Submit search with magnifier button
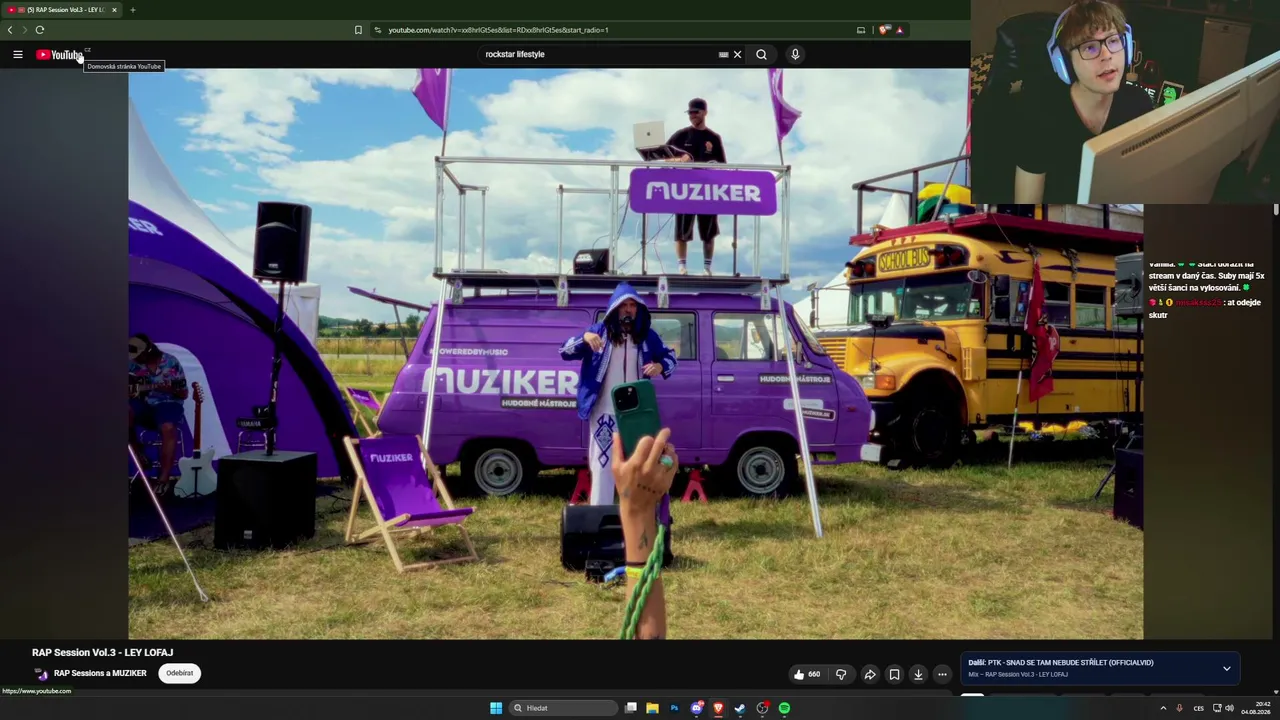Viewport: 1280px width, 720px height. click(x=761, y=55)
